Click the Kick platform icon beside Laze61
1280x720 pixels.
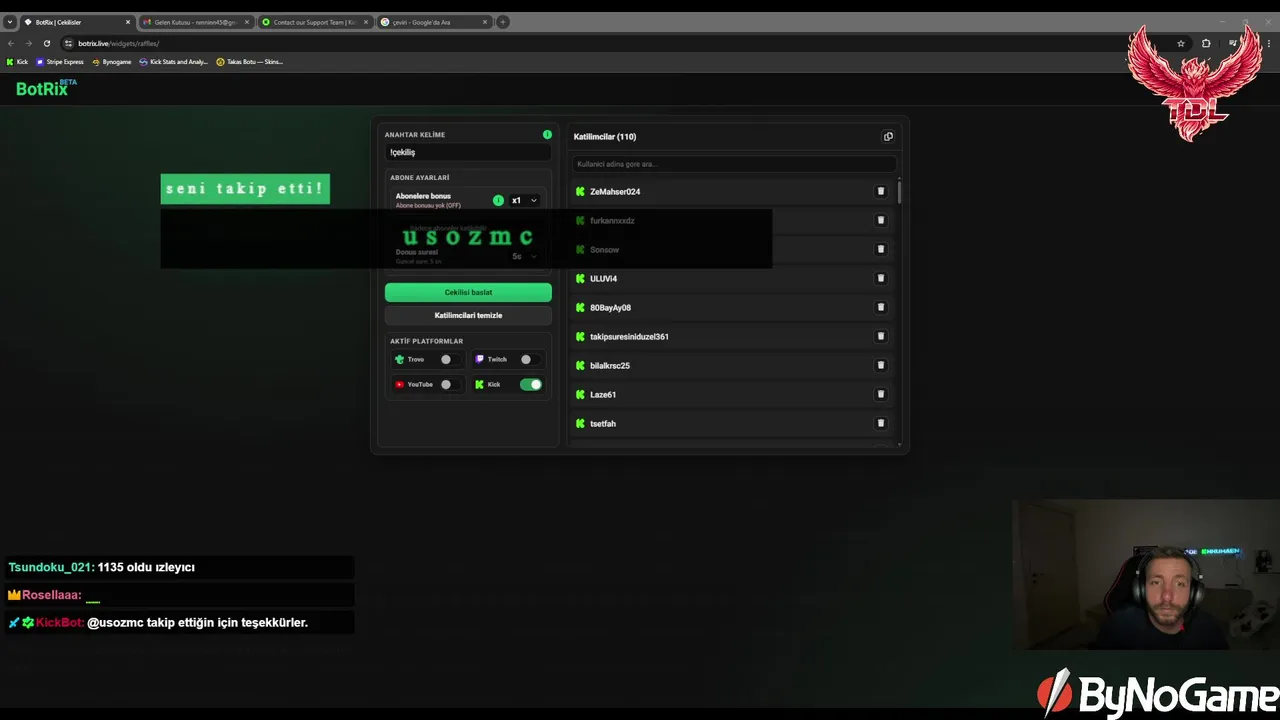(x=580, y=394)
